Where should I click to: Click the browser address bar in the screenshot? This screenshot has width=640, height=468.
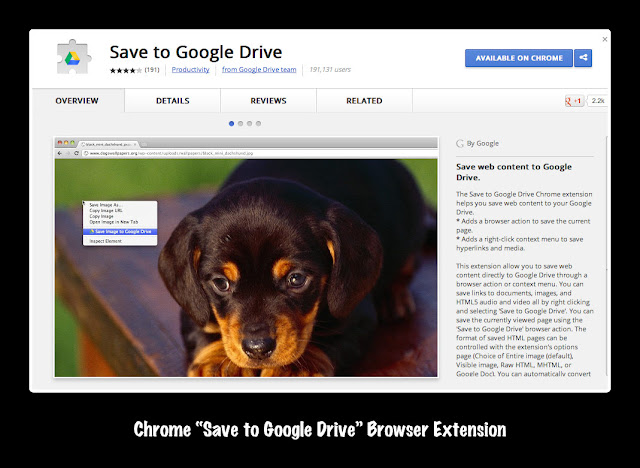pos(259,153)
